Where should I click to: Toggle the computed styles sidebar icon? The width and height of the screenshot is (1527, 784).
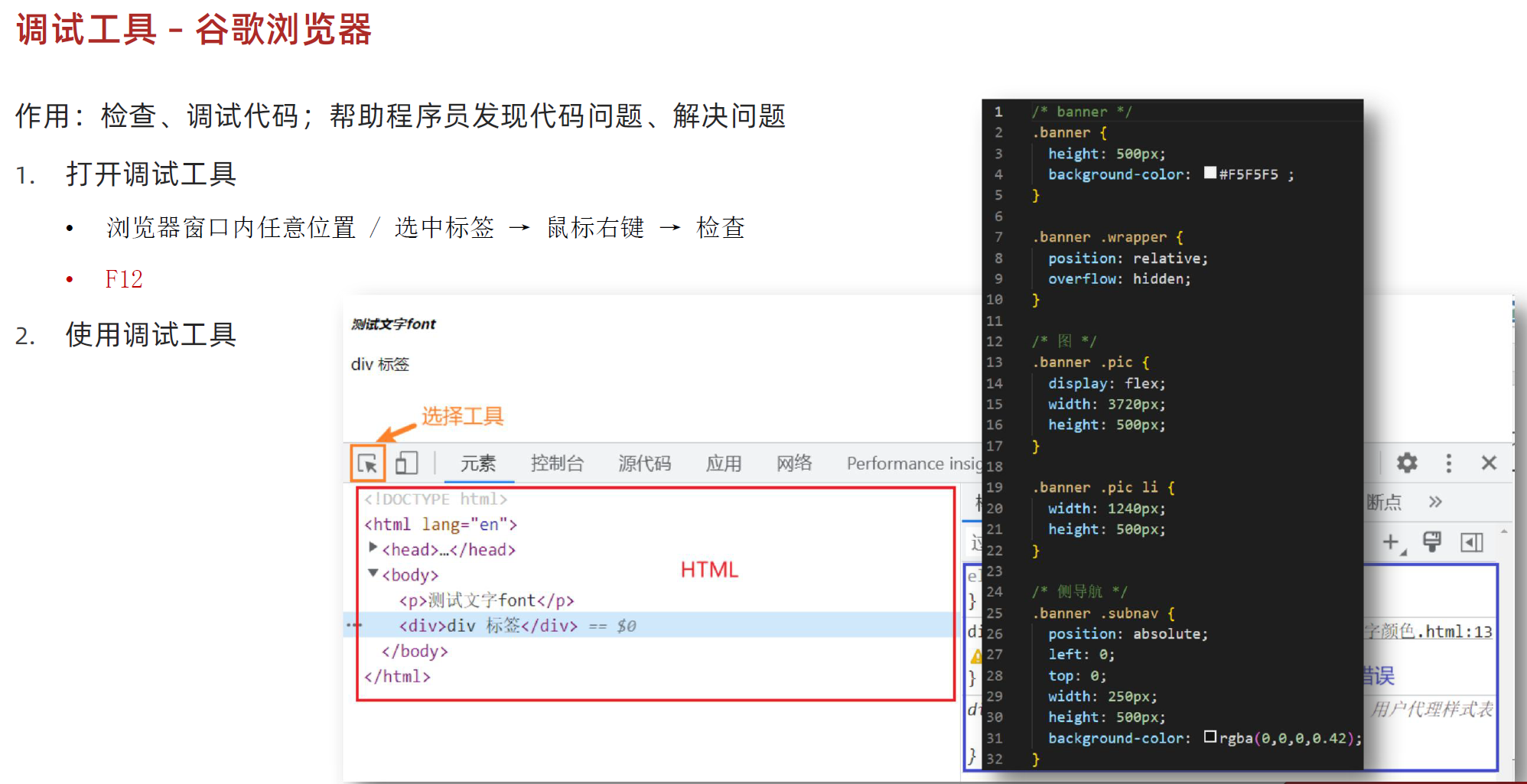point(1472,542)
